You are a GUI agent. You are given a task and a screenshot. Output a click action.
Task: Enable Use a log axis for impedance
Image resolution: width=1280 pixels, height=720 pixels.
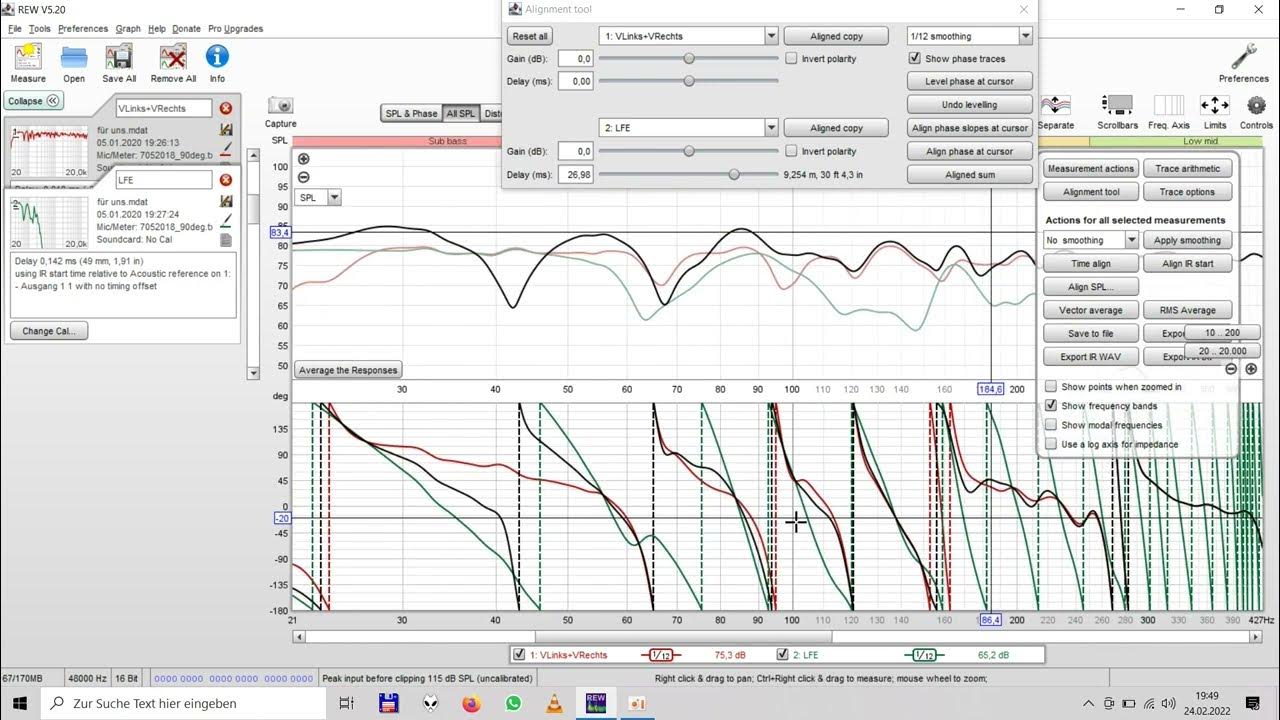pos(1051,444)
